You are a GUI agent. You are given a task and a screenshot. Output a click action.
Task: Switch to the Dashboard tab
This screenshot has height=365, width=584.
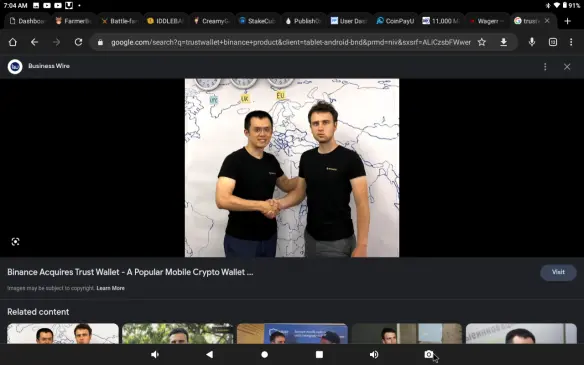coord(27,21)
